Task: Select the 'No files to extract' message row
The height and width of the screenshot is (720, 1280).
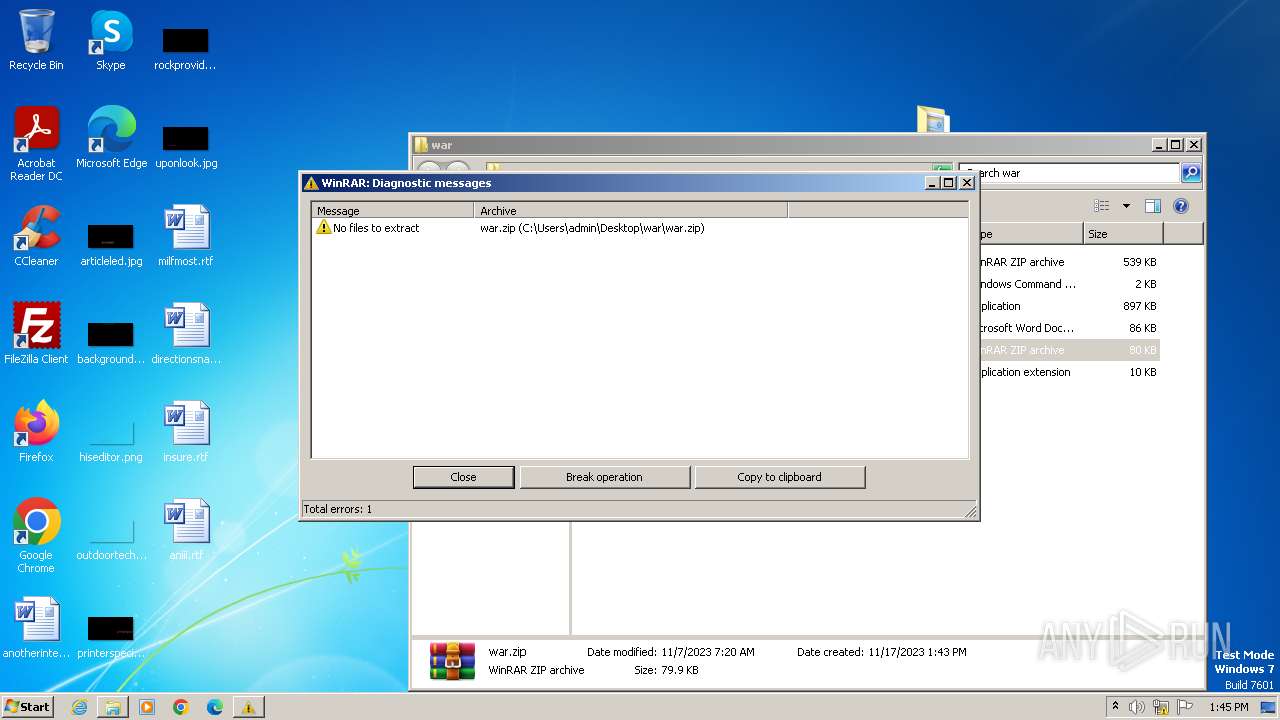Action: click(367, 228)
